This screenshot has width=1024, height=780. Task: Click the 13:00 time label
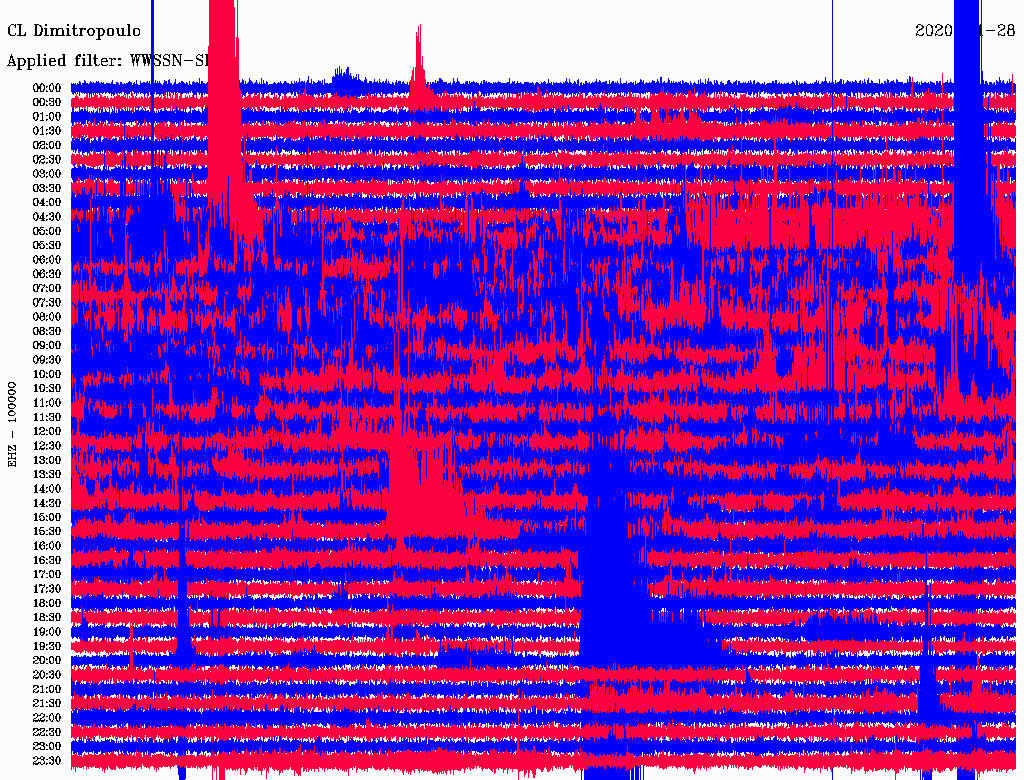(x=47, y=461)
